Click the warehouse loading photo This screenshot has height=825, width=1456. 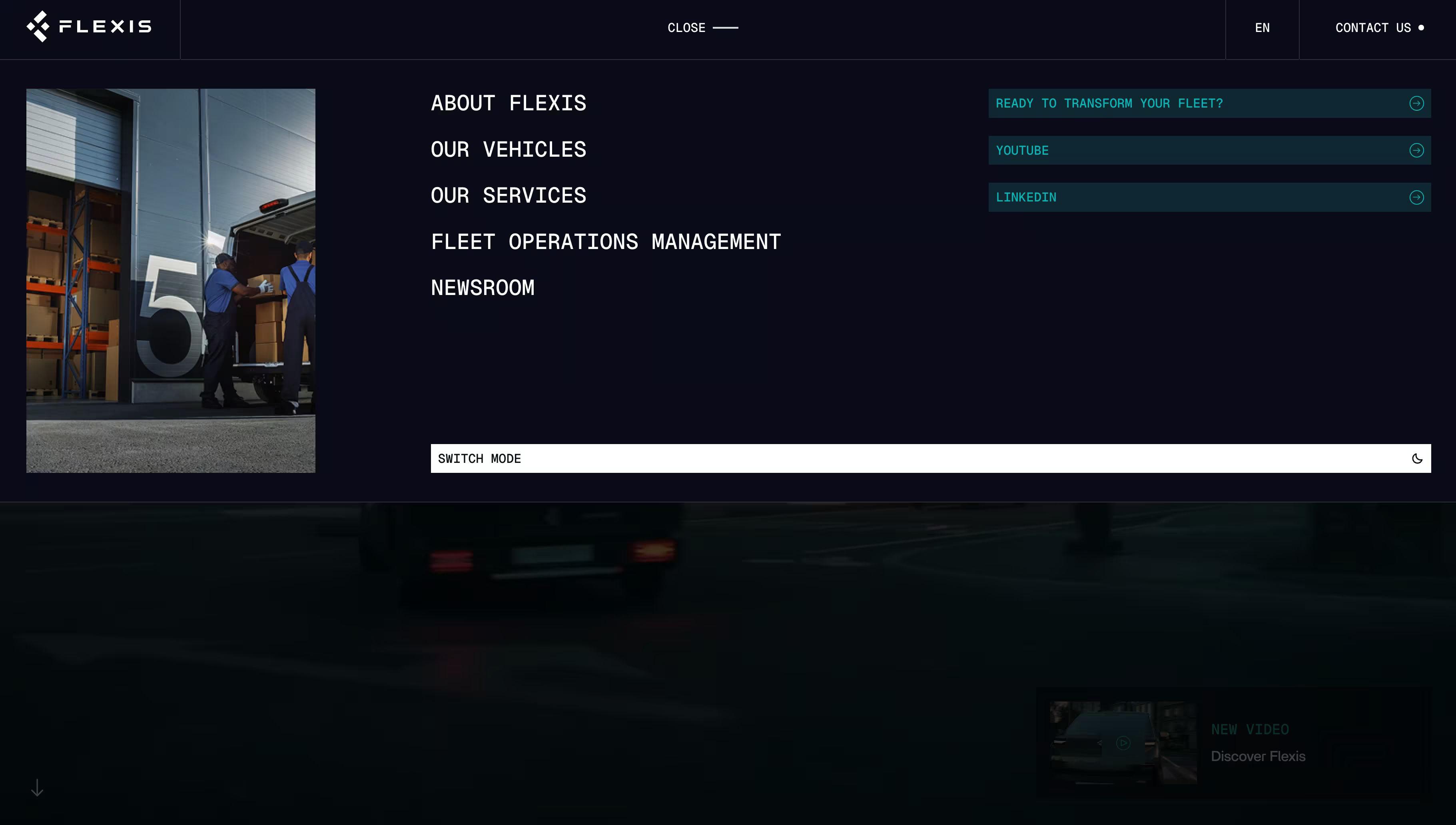[x=171, y=281]
